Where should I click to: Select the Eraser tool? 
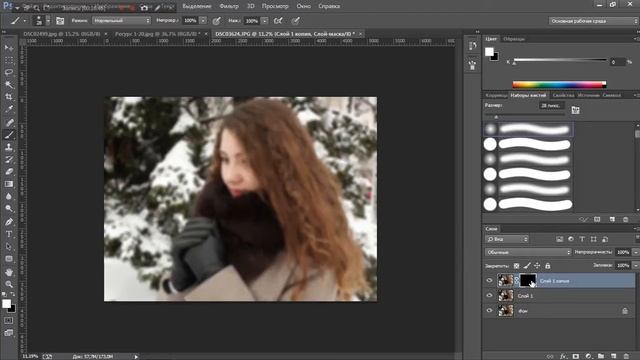(x=9, y=171)
